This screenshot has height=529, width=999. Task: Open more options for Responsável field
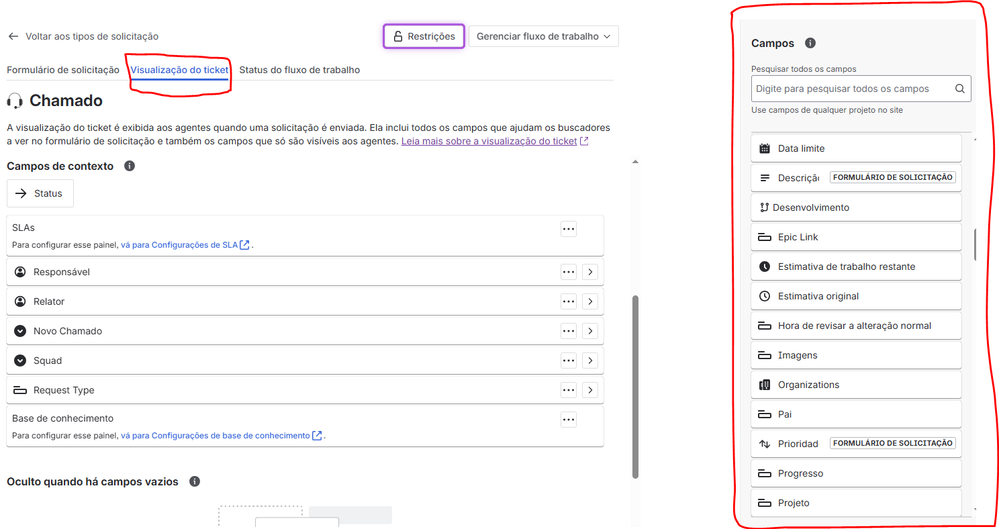point(568,272)
